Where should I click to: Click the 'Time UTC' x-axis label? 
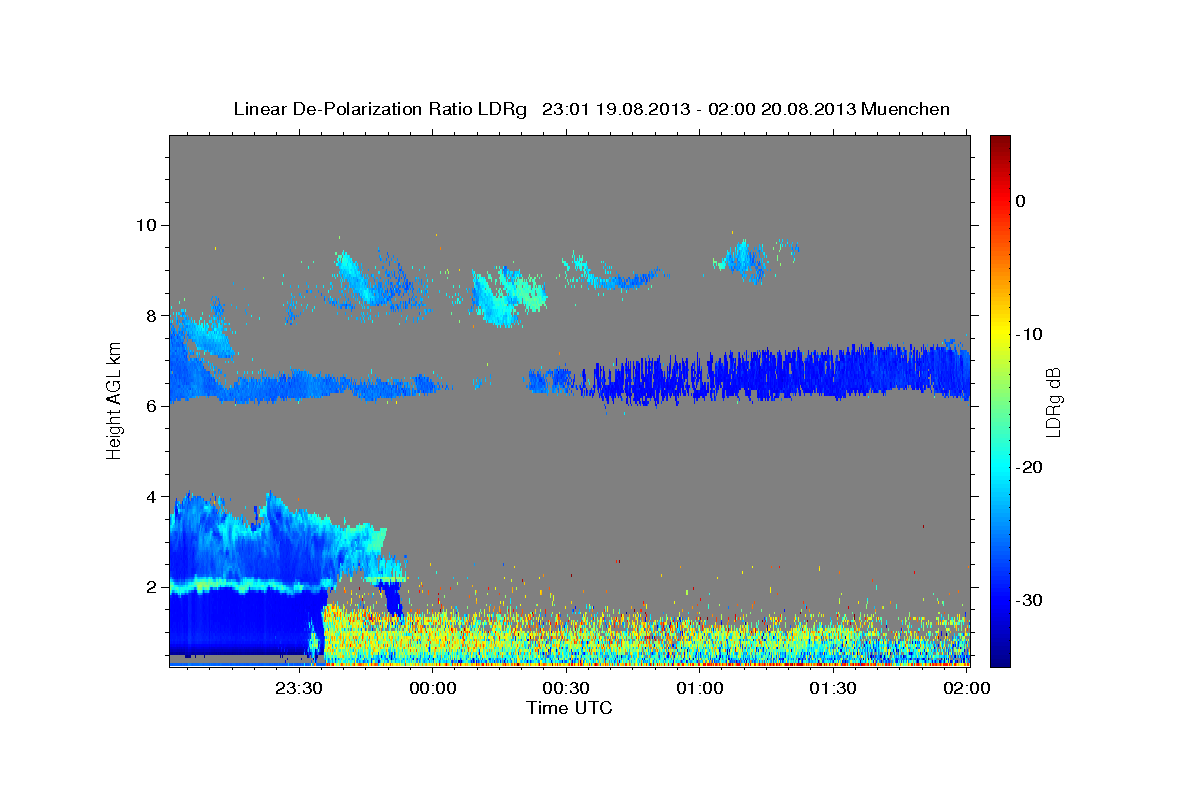(569, 708)
